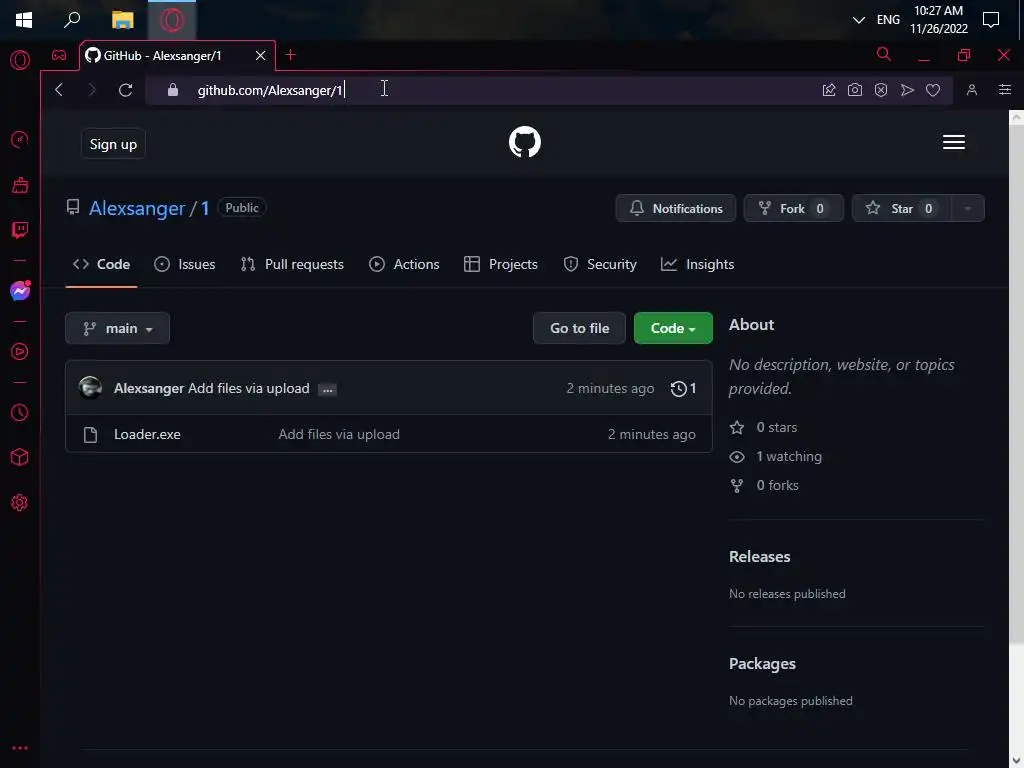The image size is (1024, 768).
Task: Open the Twitch sidebar panel
Action: (x=20, y=230)
